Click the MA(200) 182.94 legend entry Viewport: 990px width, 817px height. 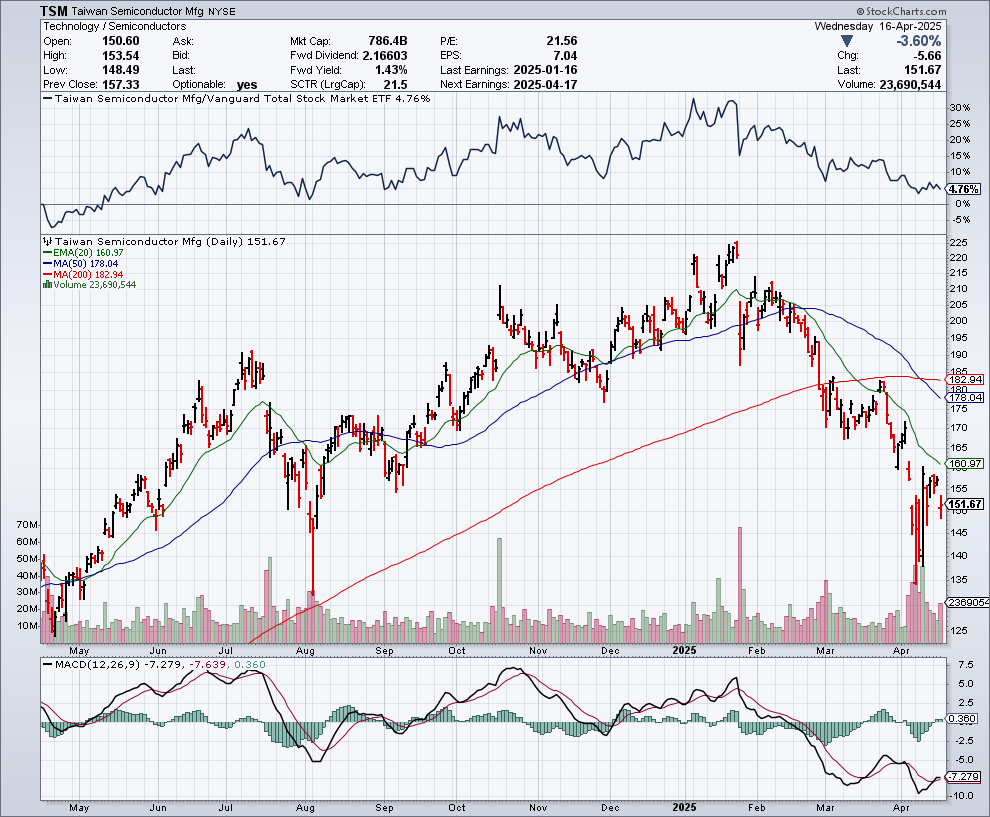pyautogui.click(x=83, y=275)
